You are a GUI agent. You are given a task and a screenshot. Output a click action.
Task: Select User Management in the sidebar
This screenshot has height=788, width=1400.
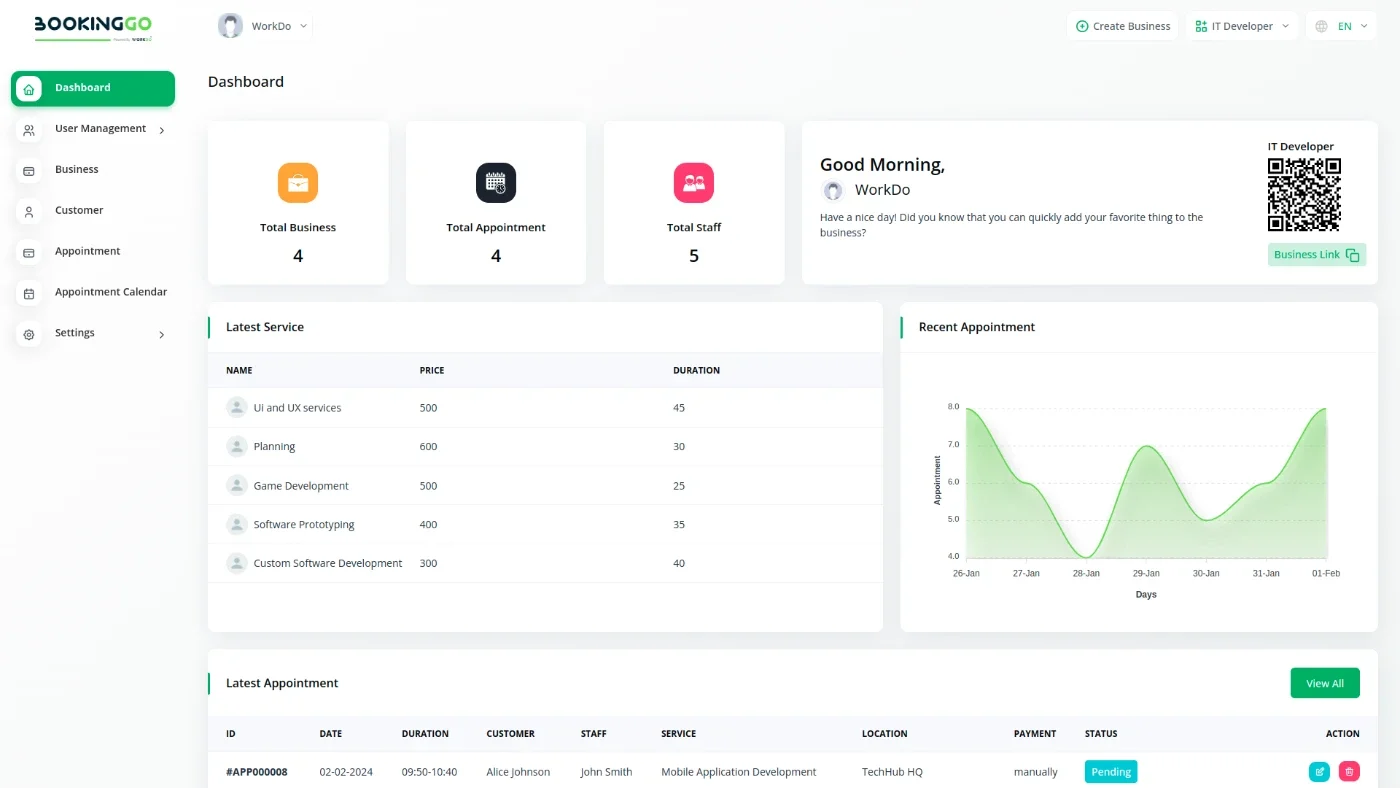[100, 129]
